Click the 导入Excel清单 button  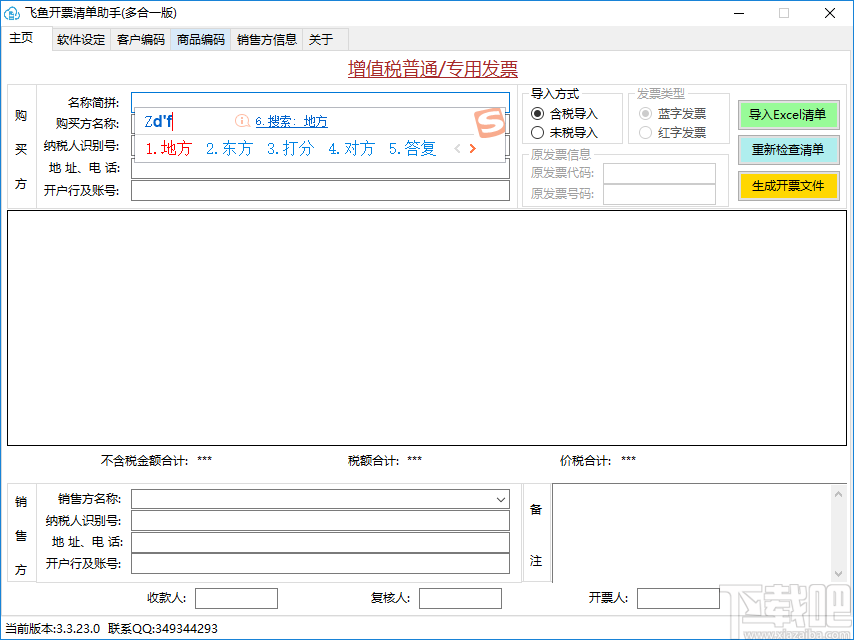[x=788, y=114]
